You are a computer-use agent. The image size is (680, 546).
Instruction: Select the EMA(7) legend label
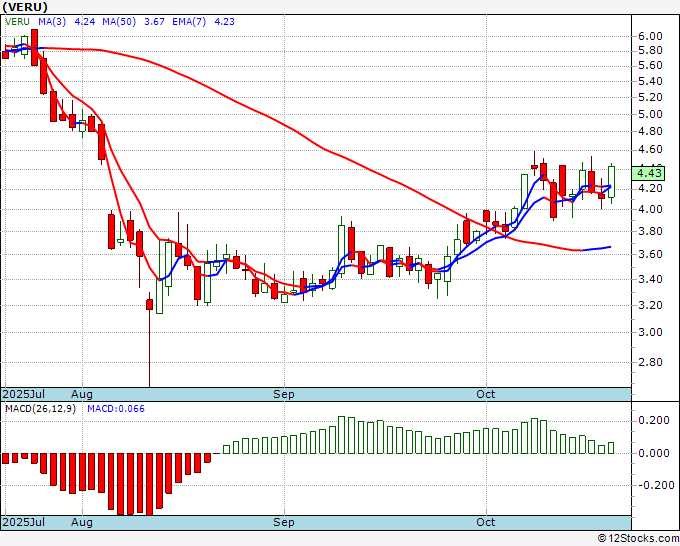pos(189,21)
